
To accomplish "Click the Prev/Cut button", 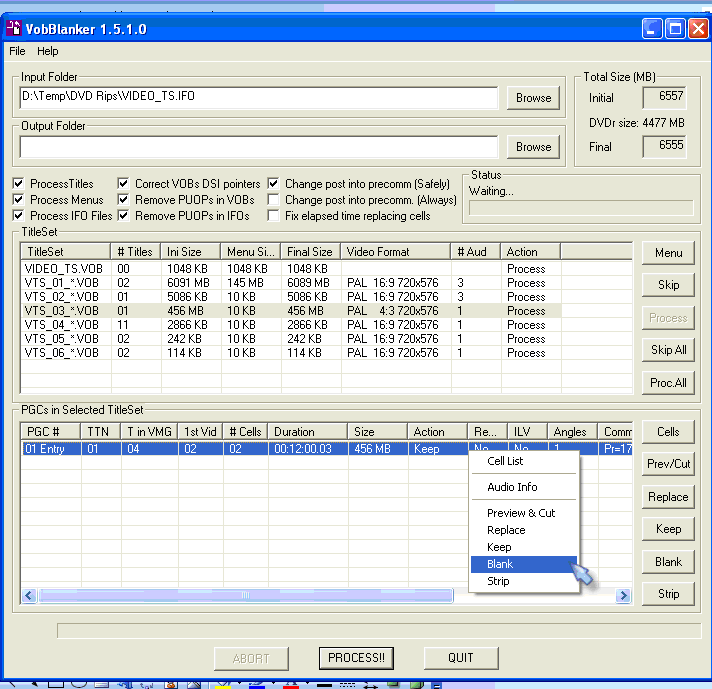I will [668, 464].
